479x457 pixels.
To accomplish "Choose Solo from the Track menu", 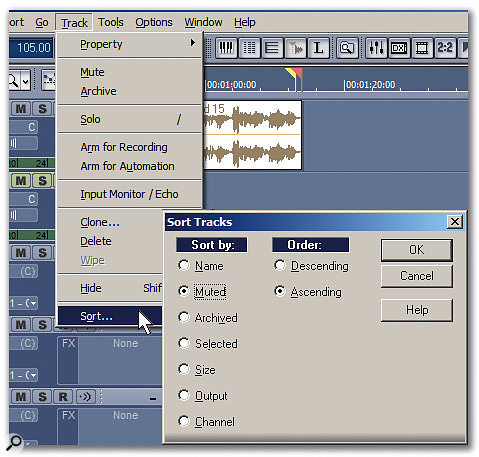I will pyautogui.click(x=129, y=119).
